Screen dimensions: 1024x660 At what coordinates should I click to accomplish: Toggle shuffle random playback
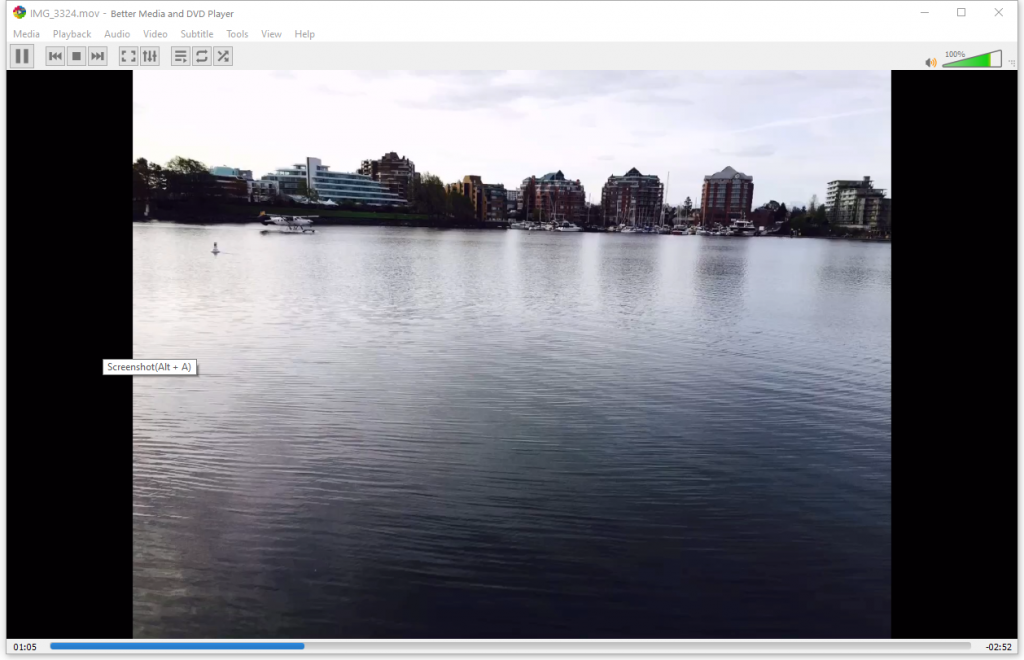coord(223,56)
